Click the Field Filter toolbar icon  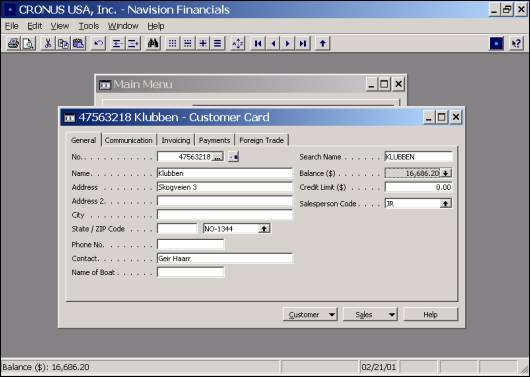click(172, 43)
